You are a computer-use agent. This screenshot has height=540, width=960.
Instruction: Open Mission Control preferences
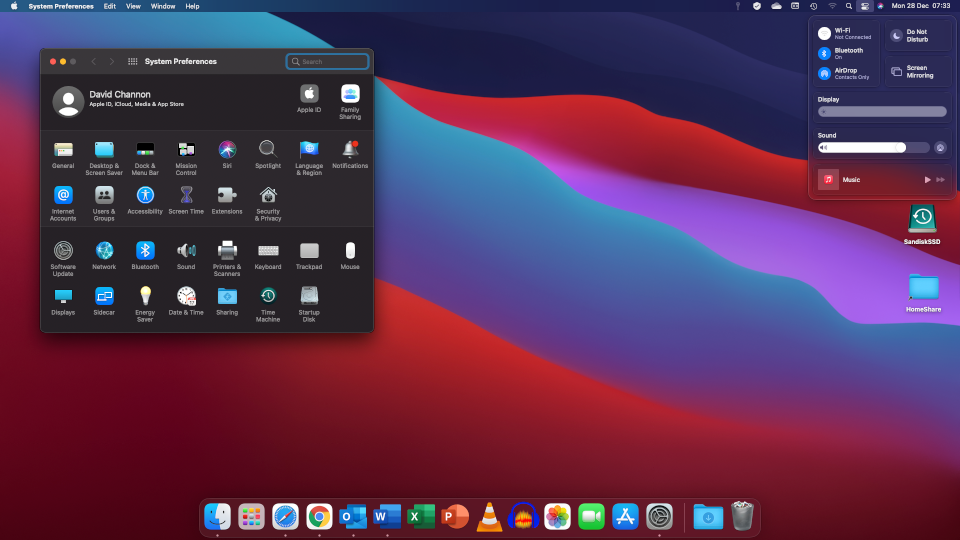tap(186, 158)
